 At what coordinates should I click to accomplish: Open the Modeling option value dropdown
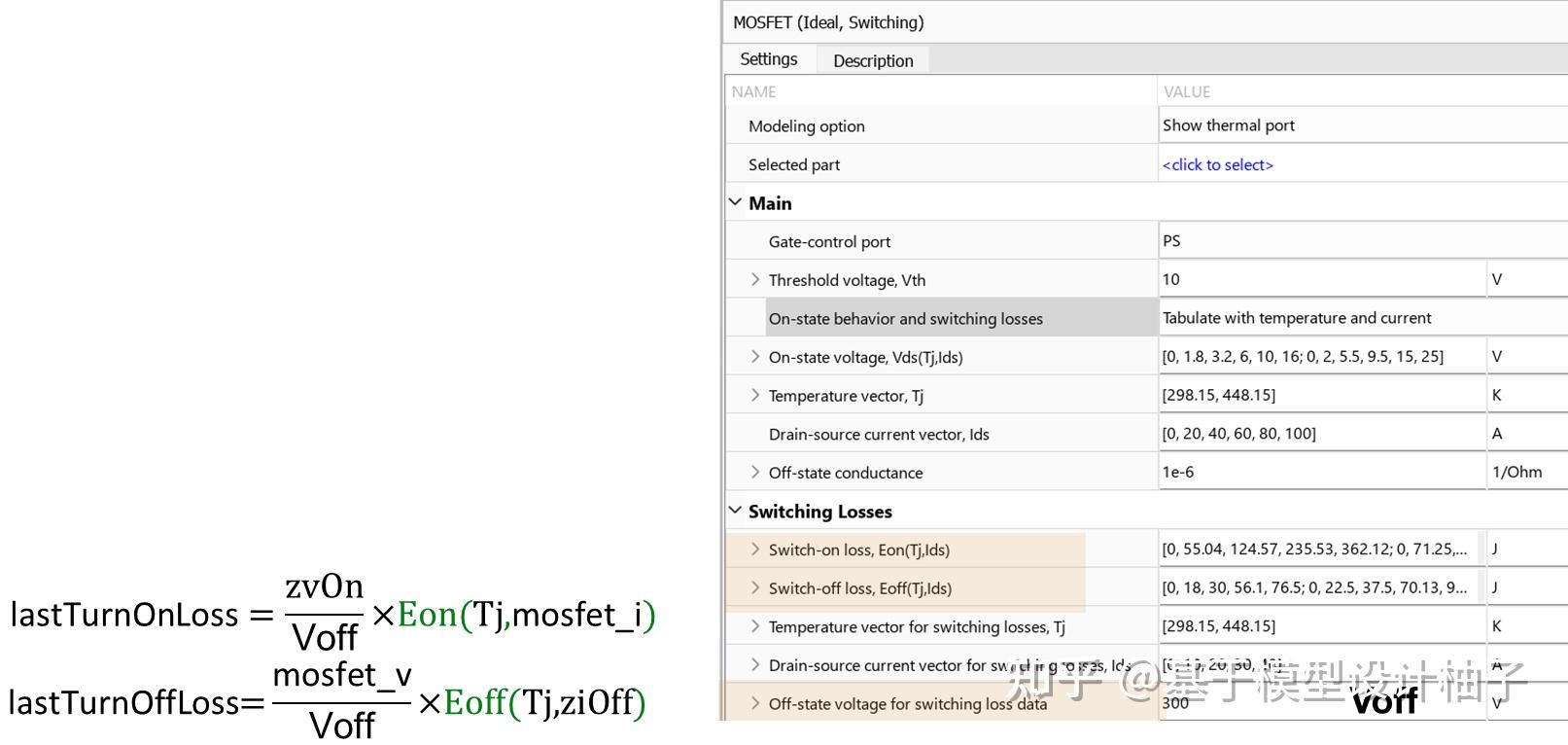[x=1361, y=125]
